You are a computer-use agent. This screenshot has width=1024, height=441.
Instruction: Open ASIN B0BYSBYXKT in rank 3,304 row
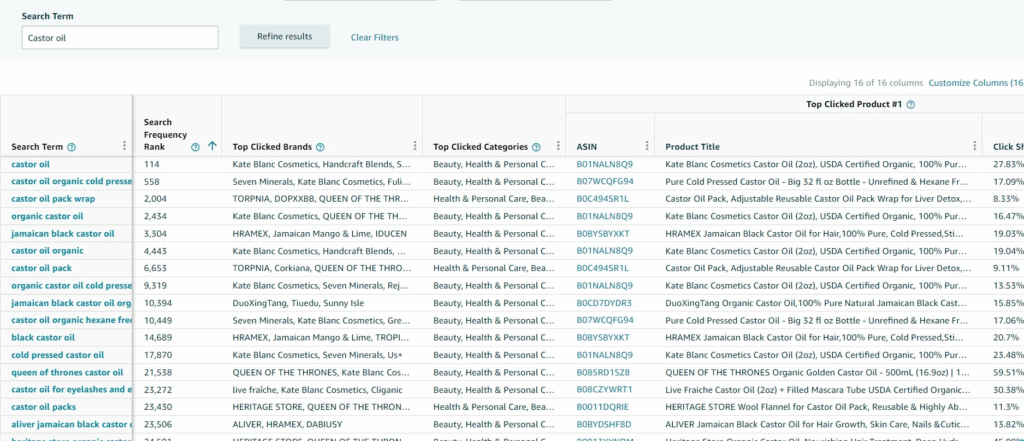click(603, 233)
